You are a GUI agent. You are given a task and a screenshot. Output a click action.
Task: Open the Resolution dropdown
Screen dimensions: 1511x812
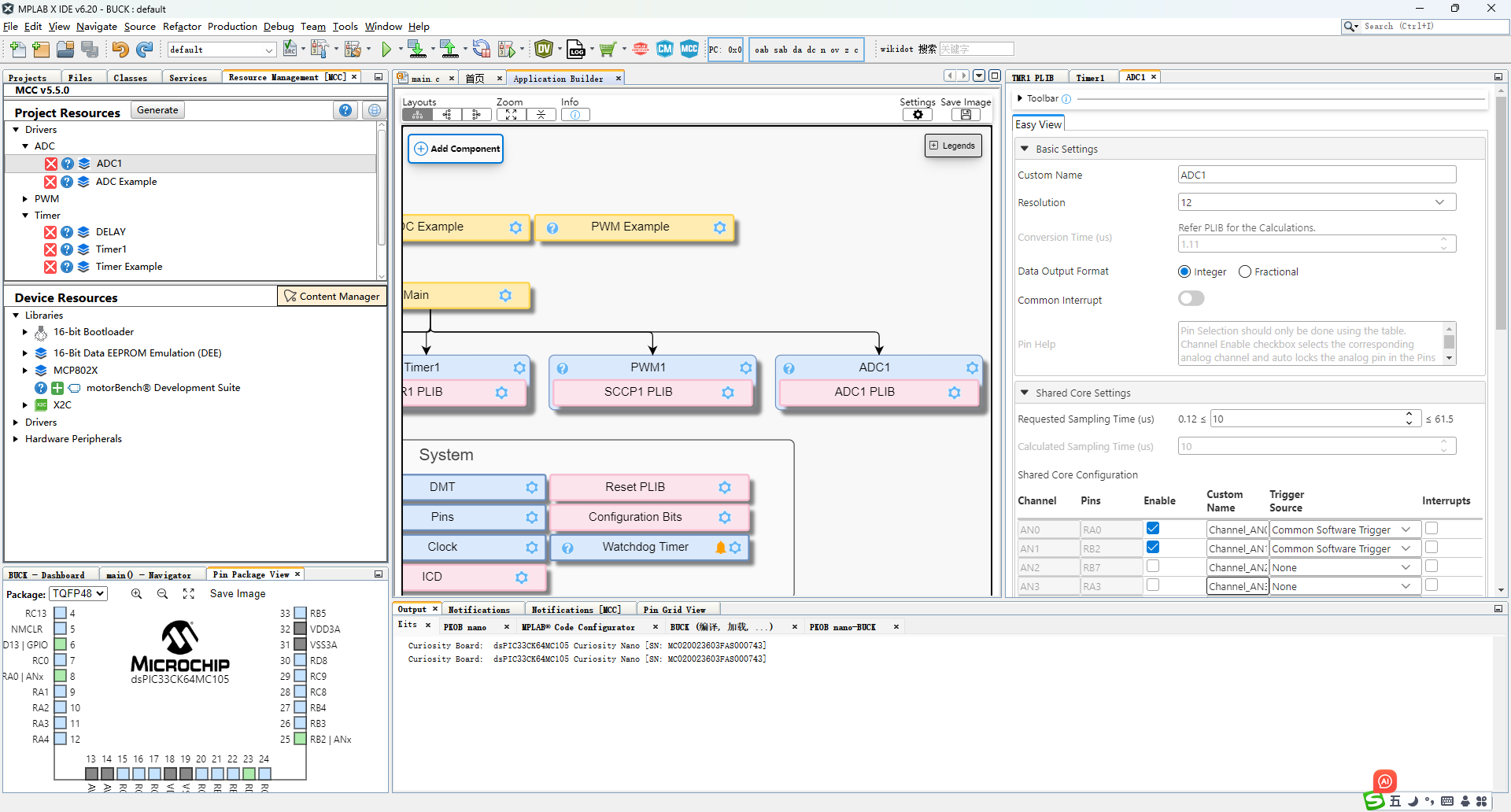(1317, 202)
